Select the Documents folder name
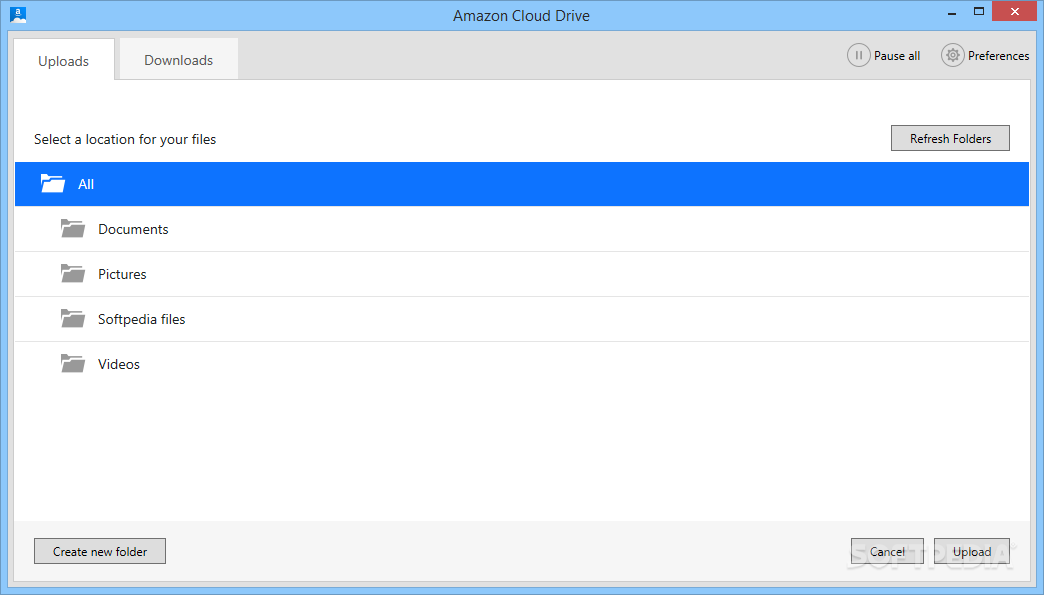1044x595 pixels. click(133, 229)
